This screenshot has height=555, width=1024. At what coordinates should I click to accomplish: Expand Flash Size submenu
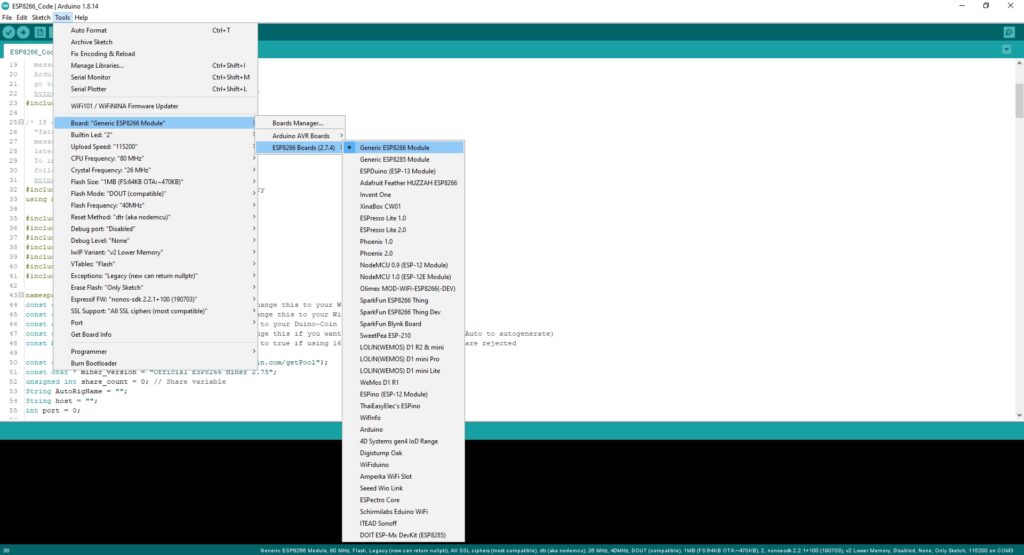coord(155,182)
